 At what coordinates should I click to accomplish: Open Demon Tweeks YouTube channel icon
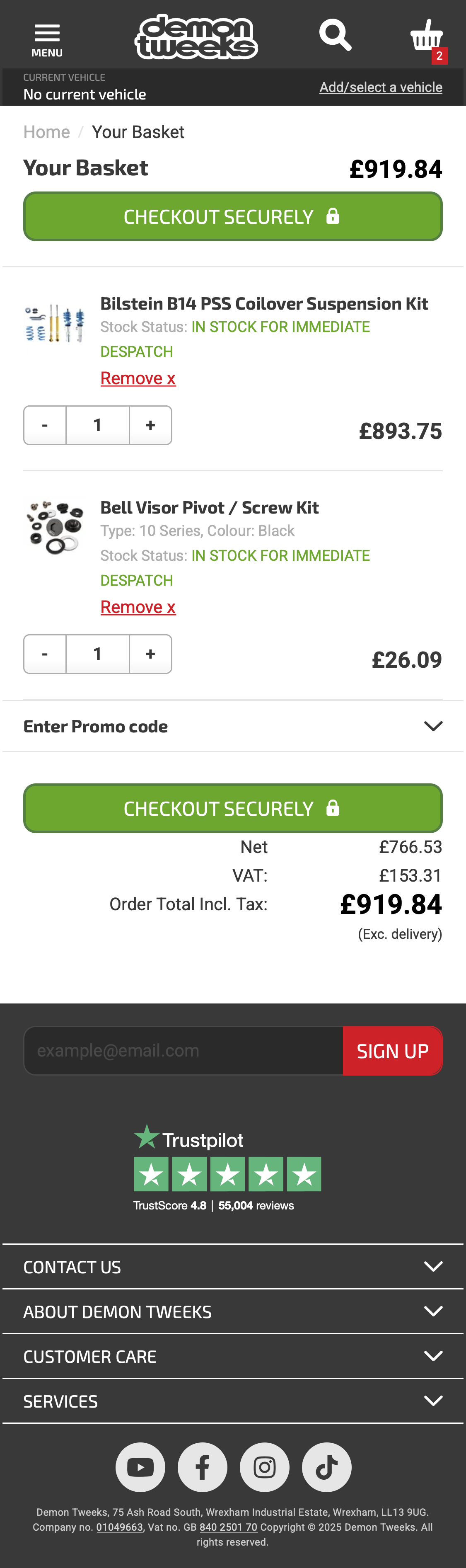(x=140, y=1467)
